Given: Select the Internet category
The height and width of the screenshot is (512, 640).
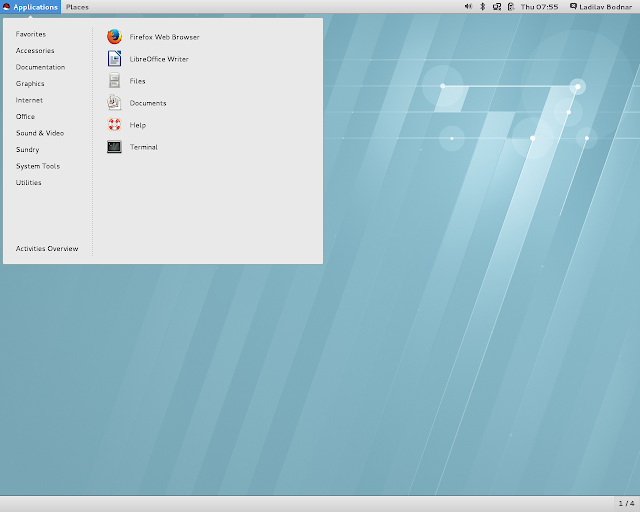Looking at the screenshot, I should point(29,100).
